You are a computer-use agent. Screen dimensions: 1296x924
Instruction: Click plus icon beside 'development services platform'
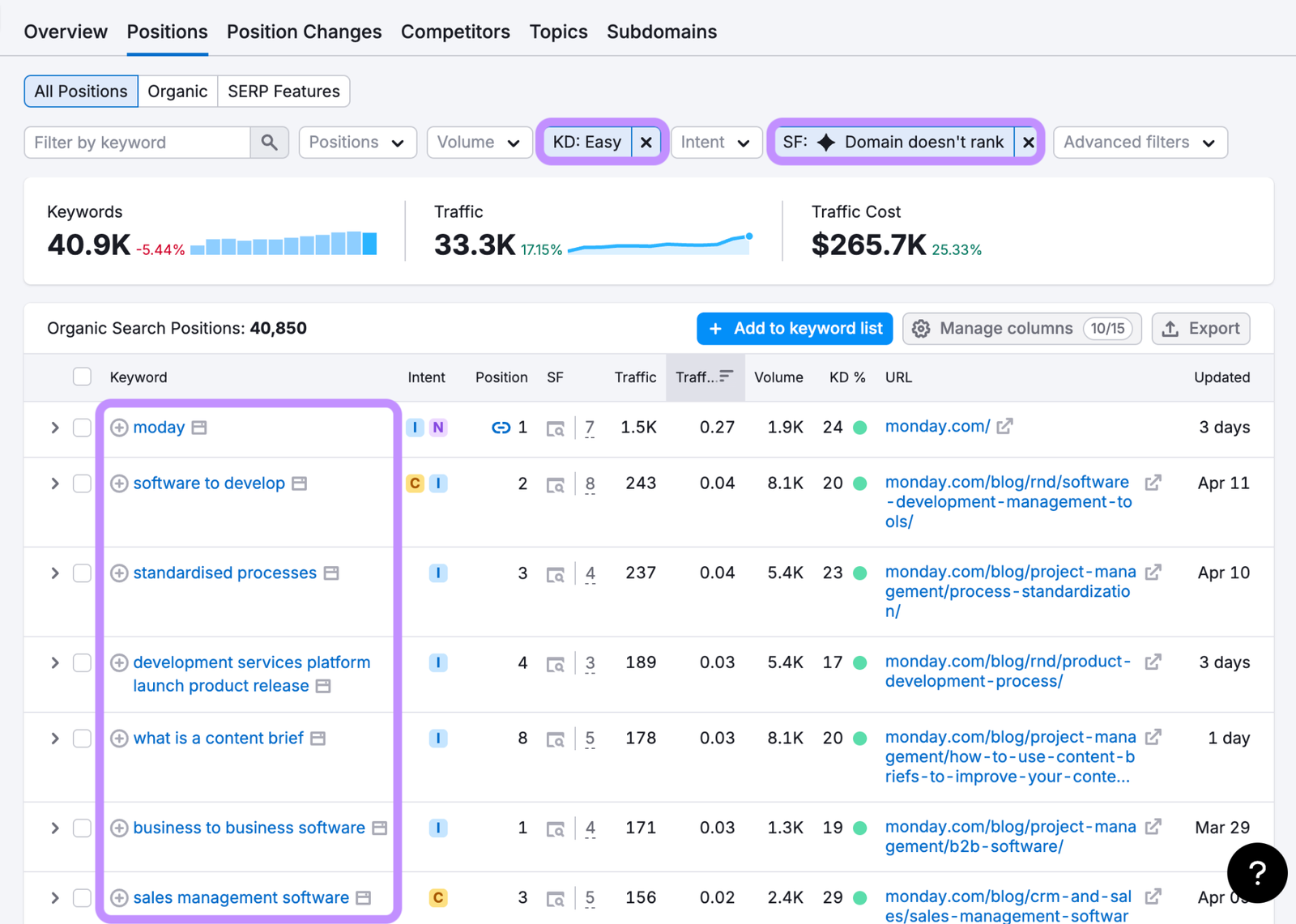click(x=119, y=663)
